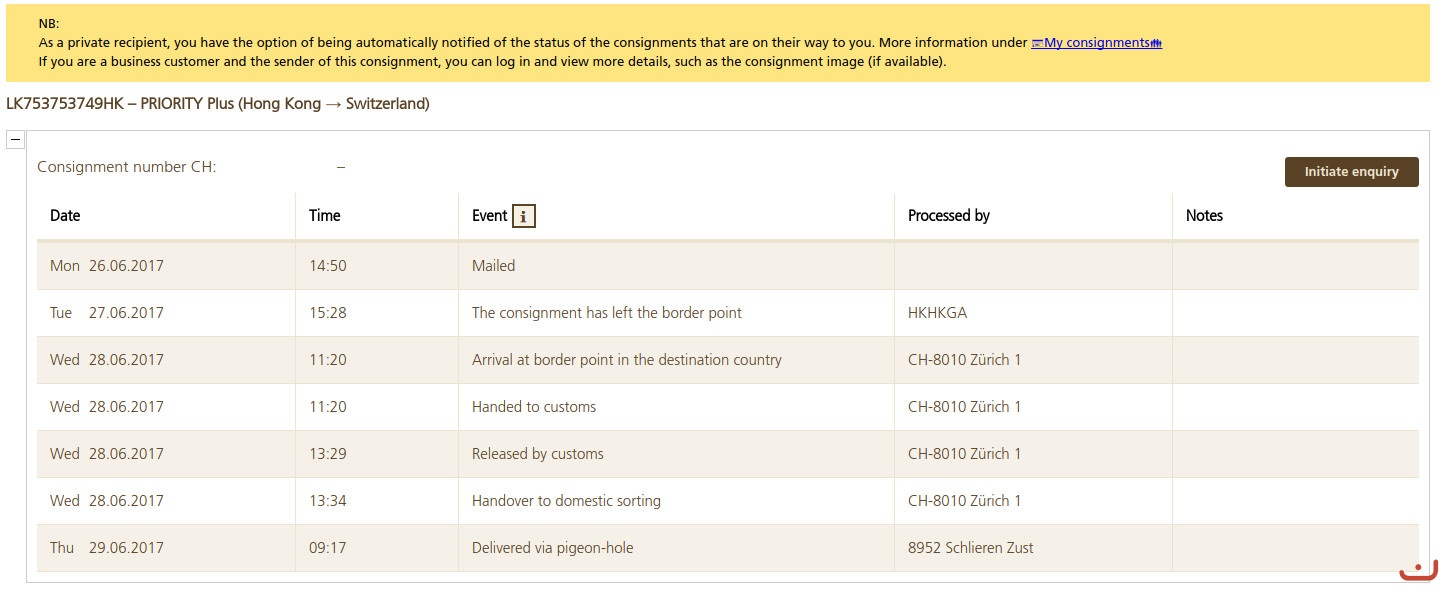
Task: Collapse the consignment details panel
Action: click(x=15, y=139)
